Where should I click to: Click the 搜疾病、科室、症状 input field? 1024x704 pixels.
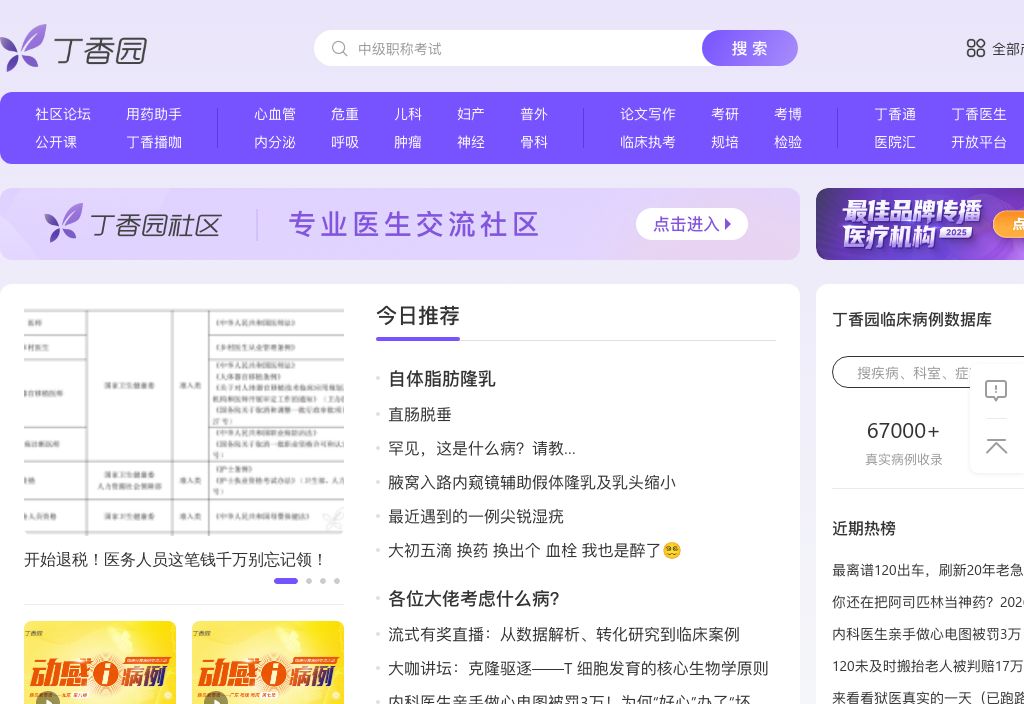(920, 372)
